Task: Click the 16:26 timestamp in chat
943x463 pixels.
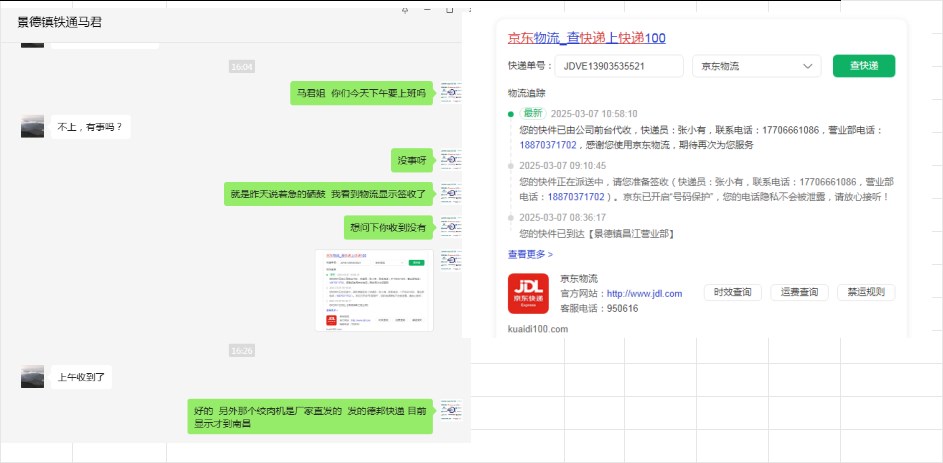Action: point(242,351)
